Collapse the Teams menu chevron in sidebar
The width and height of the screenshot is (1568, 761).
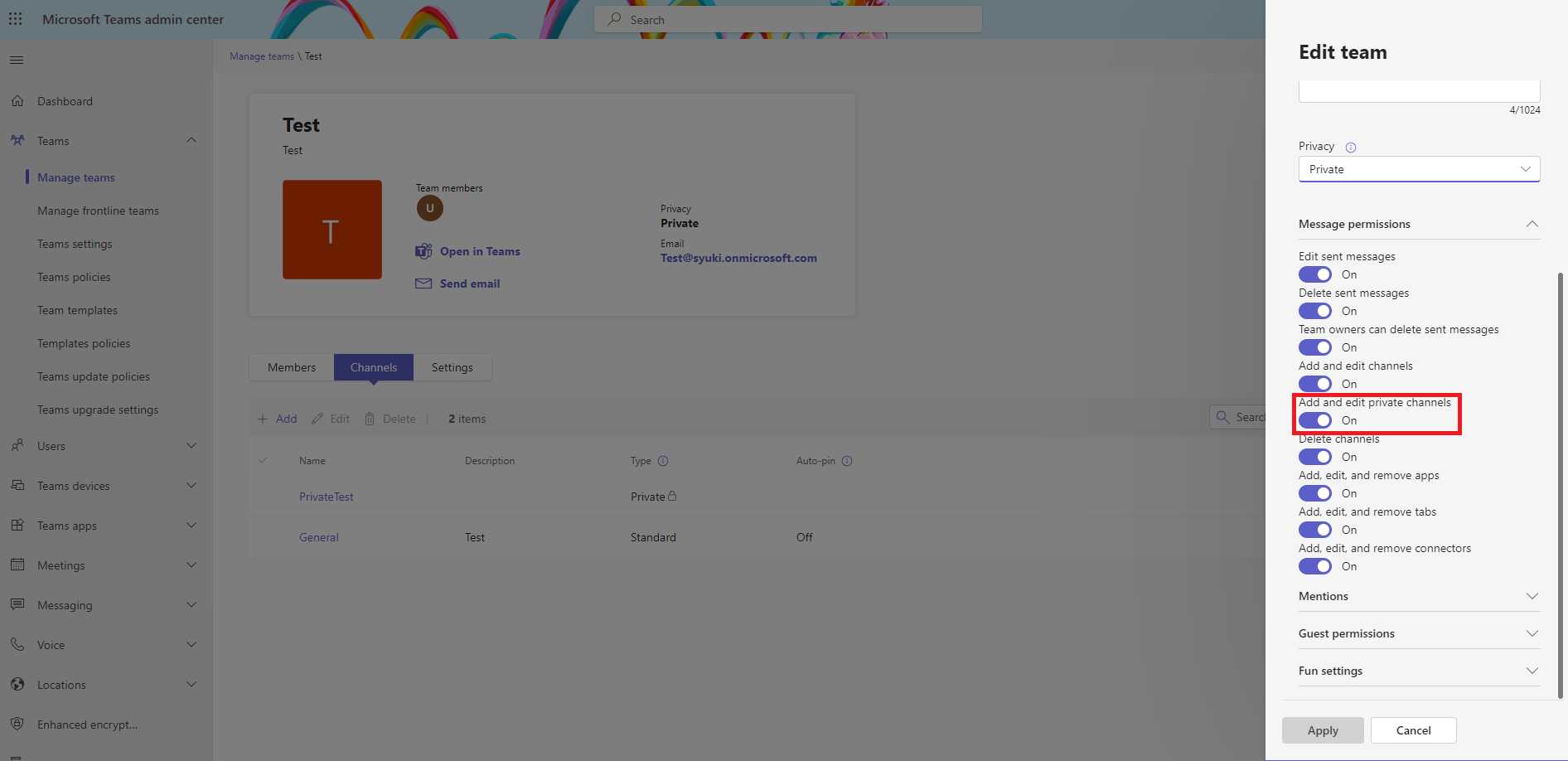(191, 140)
